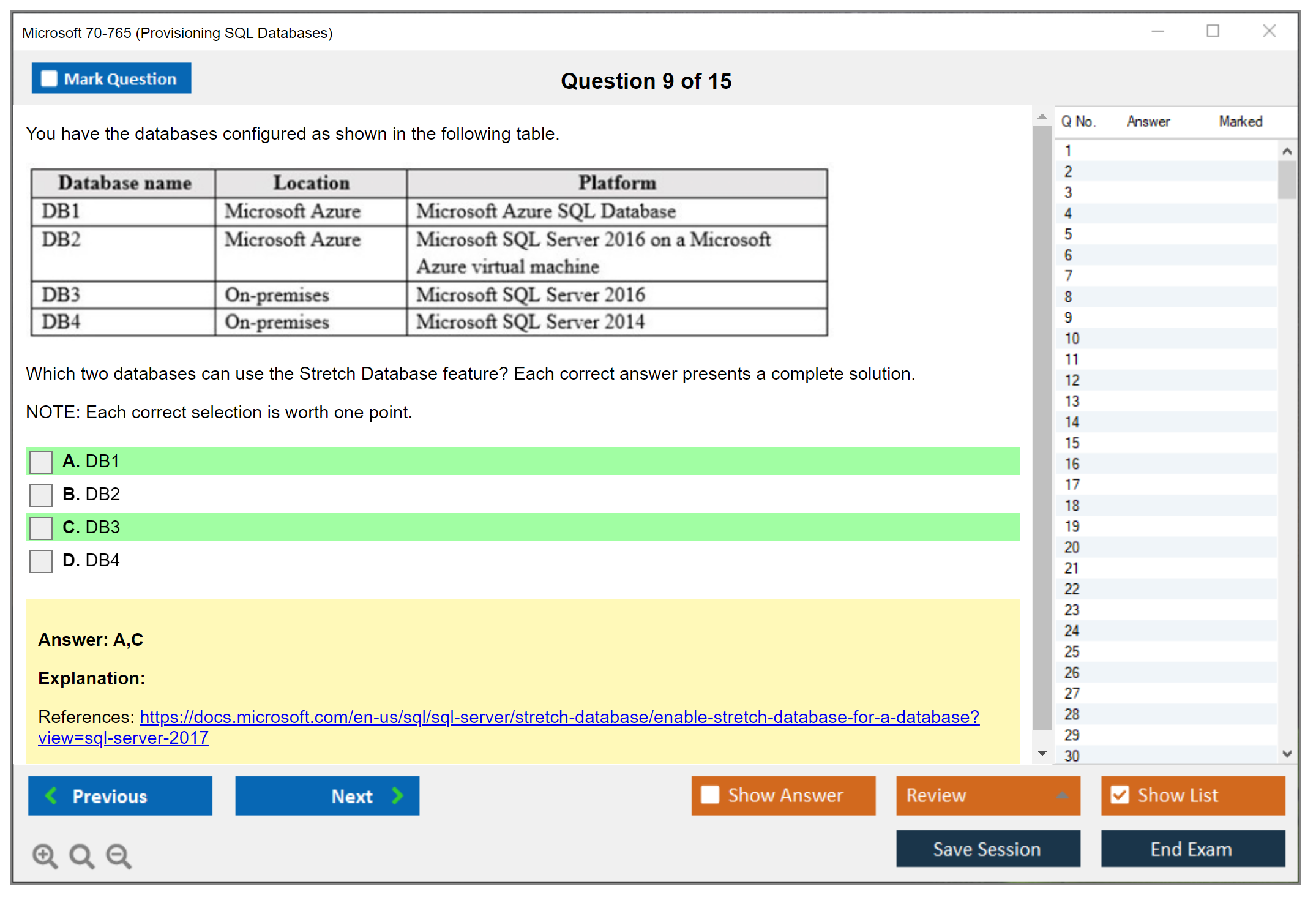Click the question list scrollbar thumb
The width and height of the screenshot is (1316, 900).
point(1287,179)
